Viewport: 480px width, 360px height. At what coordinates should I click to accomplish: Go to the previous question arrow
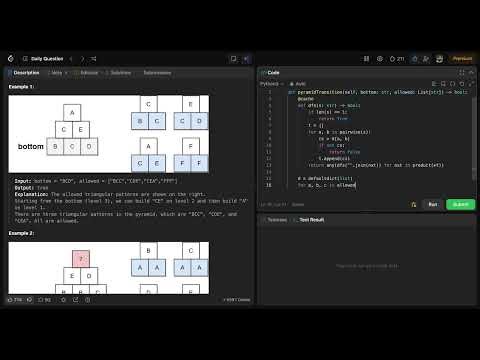71,59
